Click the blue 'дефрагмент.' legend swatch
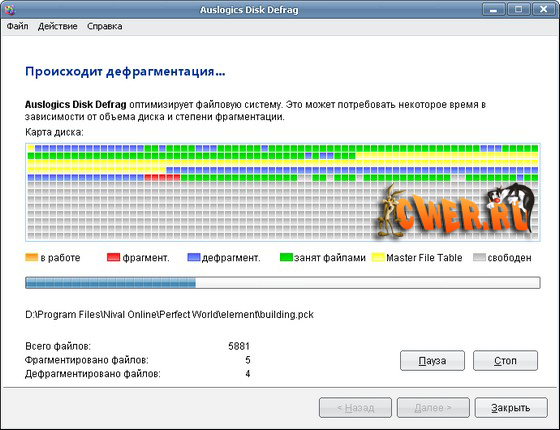 (194, 258)
